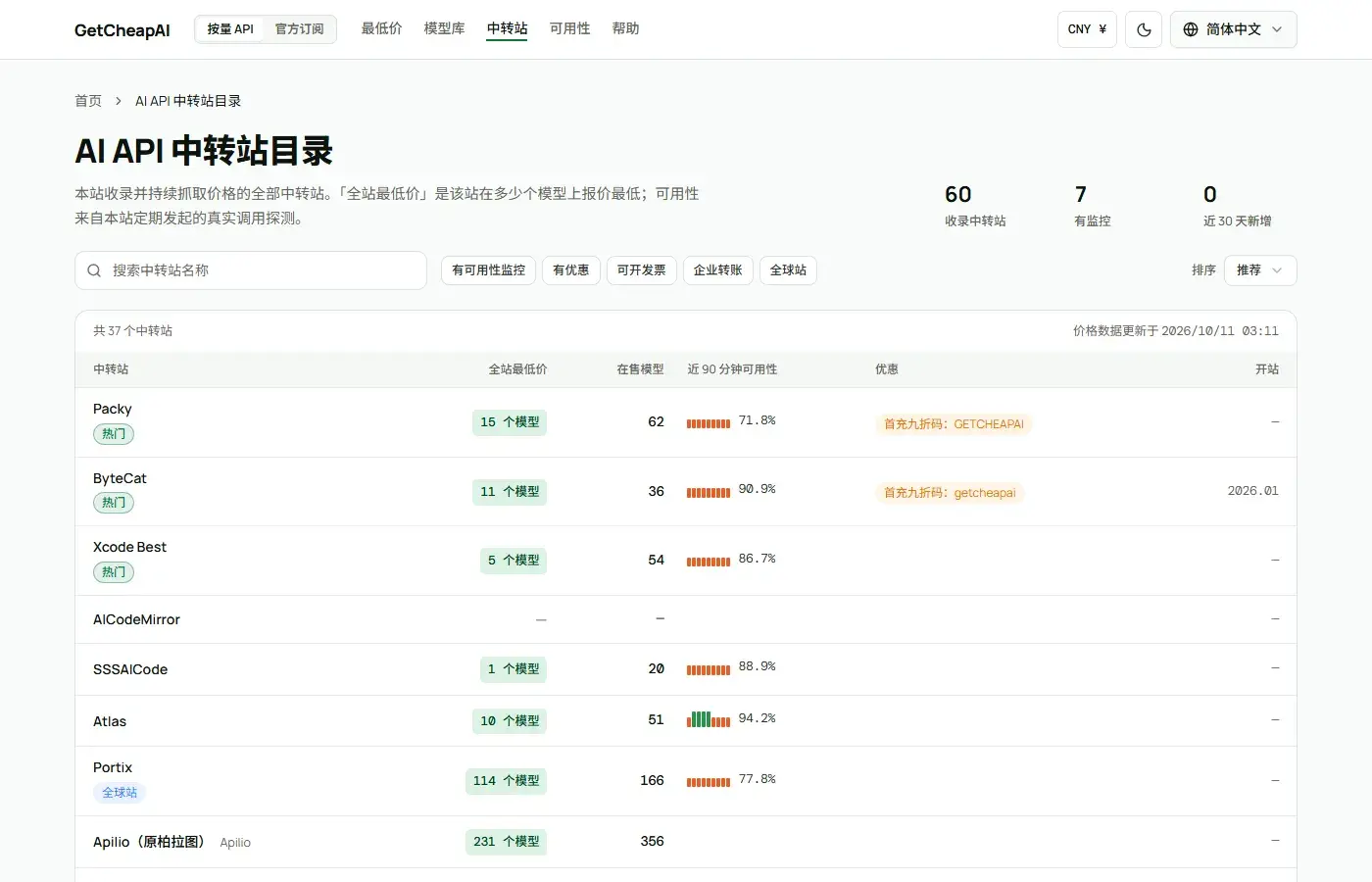Click Packy's availability bar chart

click(x=709, y=423)
